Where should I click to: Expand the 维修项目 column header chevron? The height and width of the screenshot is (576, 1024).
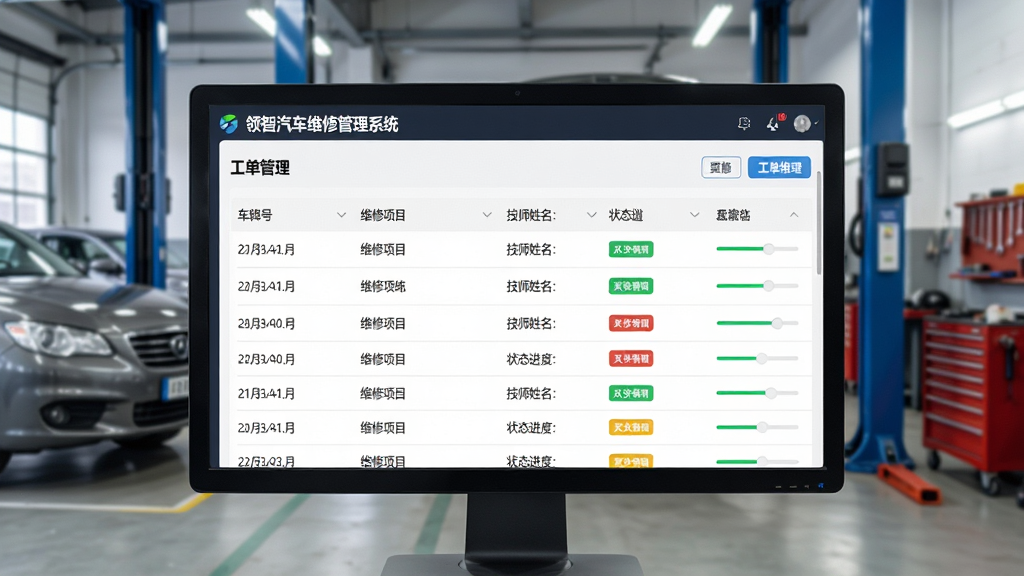[x=487, y=215]
